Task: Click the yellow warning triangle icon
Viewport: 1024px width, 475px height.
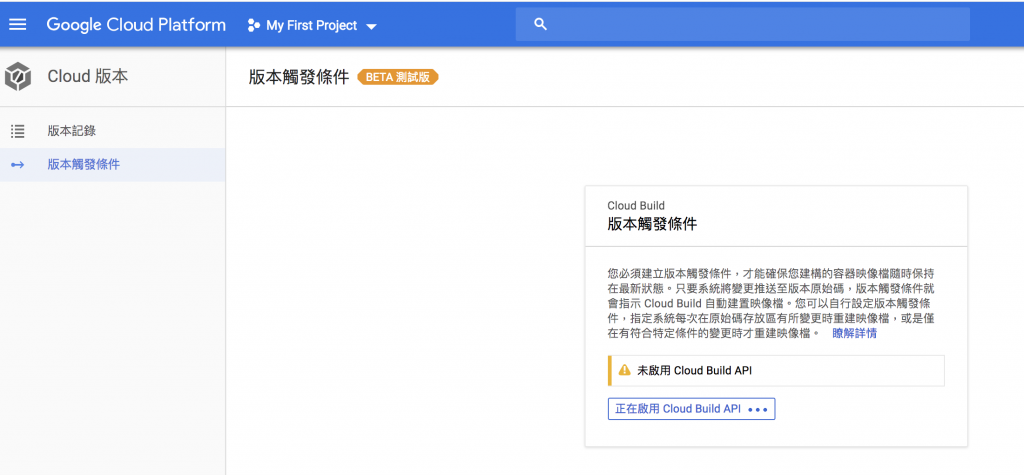Action: tap(624, 370)
